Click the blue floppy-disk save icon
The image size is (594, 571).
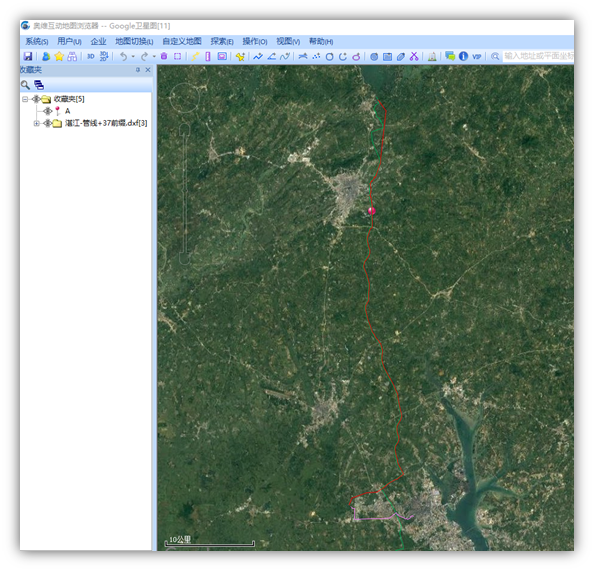click(x=28, y=56)
